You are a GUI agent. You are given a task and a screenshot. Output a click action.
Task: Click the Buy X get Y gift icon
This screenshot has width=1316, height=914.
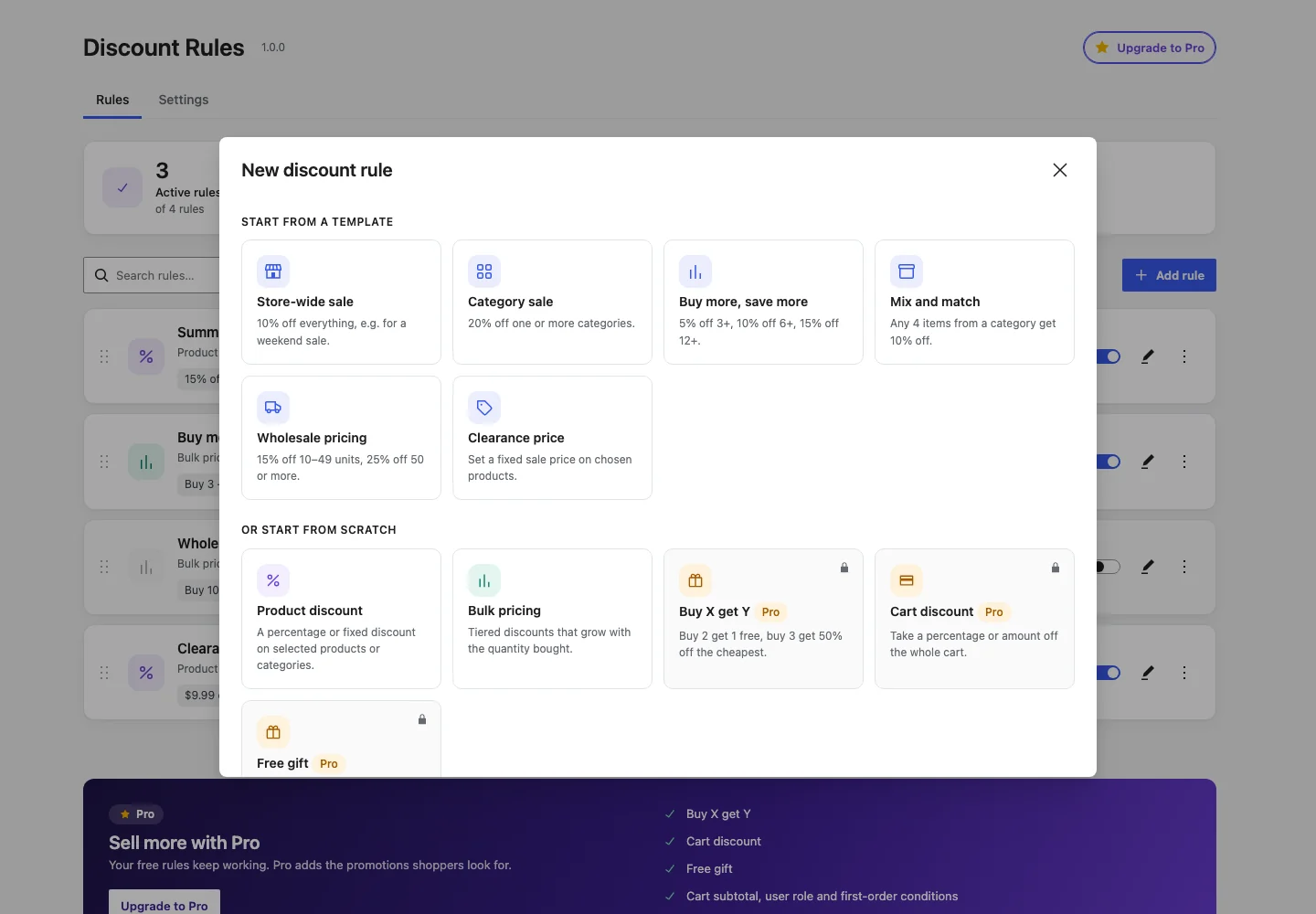coord(695,580)
